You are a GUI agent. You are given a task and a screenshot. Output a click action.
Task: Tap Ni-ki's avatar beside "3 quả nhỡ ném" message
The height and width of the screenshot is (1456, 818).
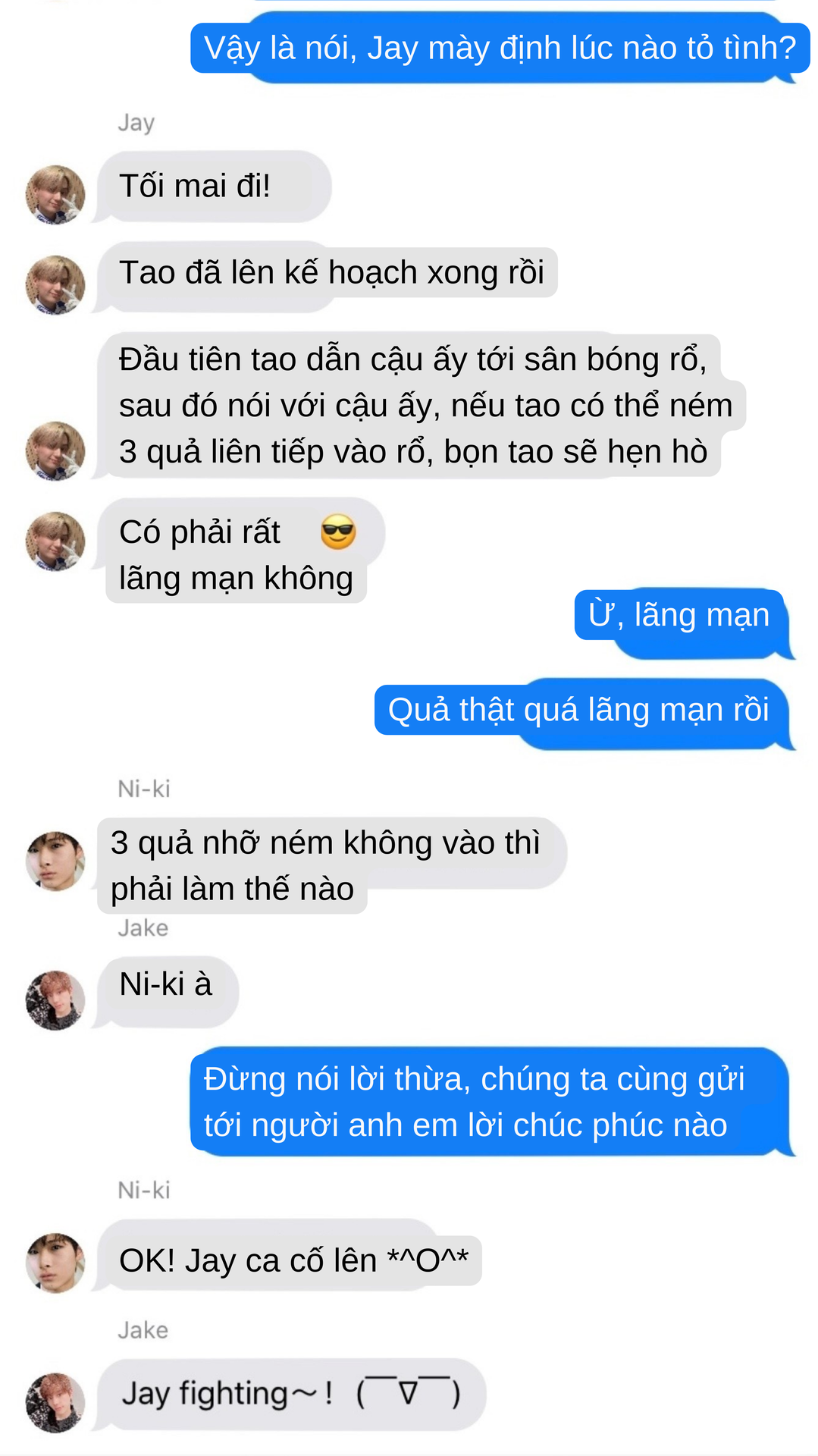[55, 861]
